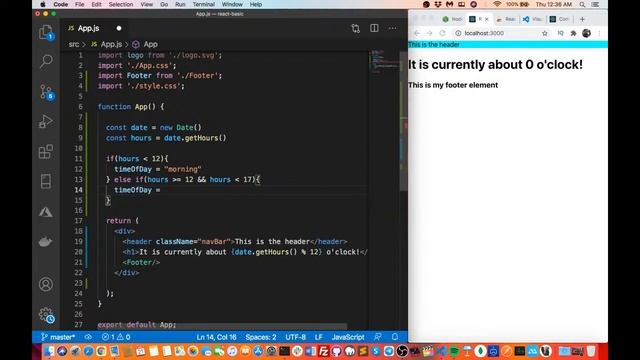640x360 pixels.
Task: Open the Apple menu
Action: [x=42, y=4]
